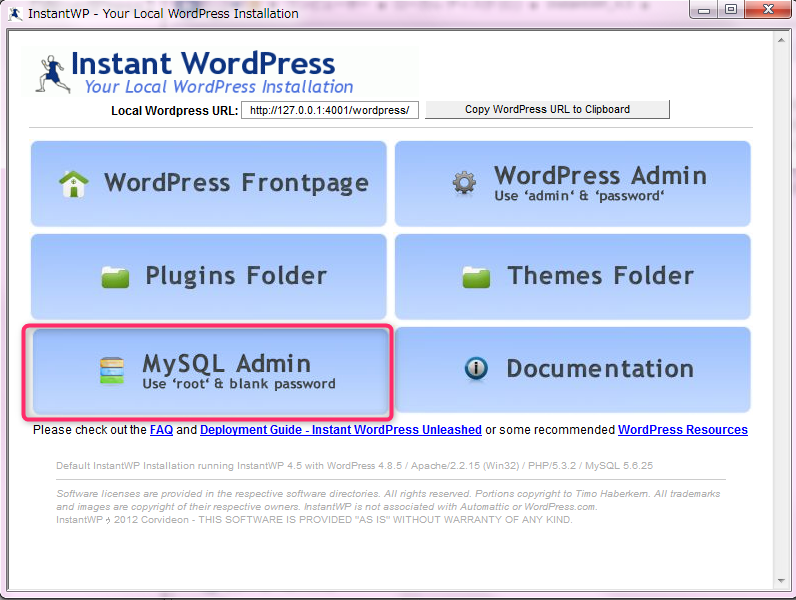Viewport: 796px width, 600px height.
Task: Click the Themes Folder green folder icon
Action: click(x=476, y=277)
